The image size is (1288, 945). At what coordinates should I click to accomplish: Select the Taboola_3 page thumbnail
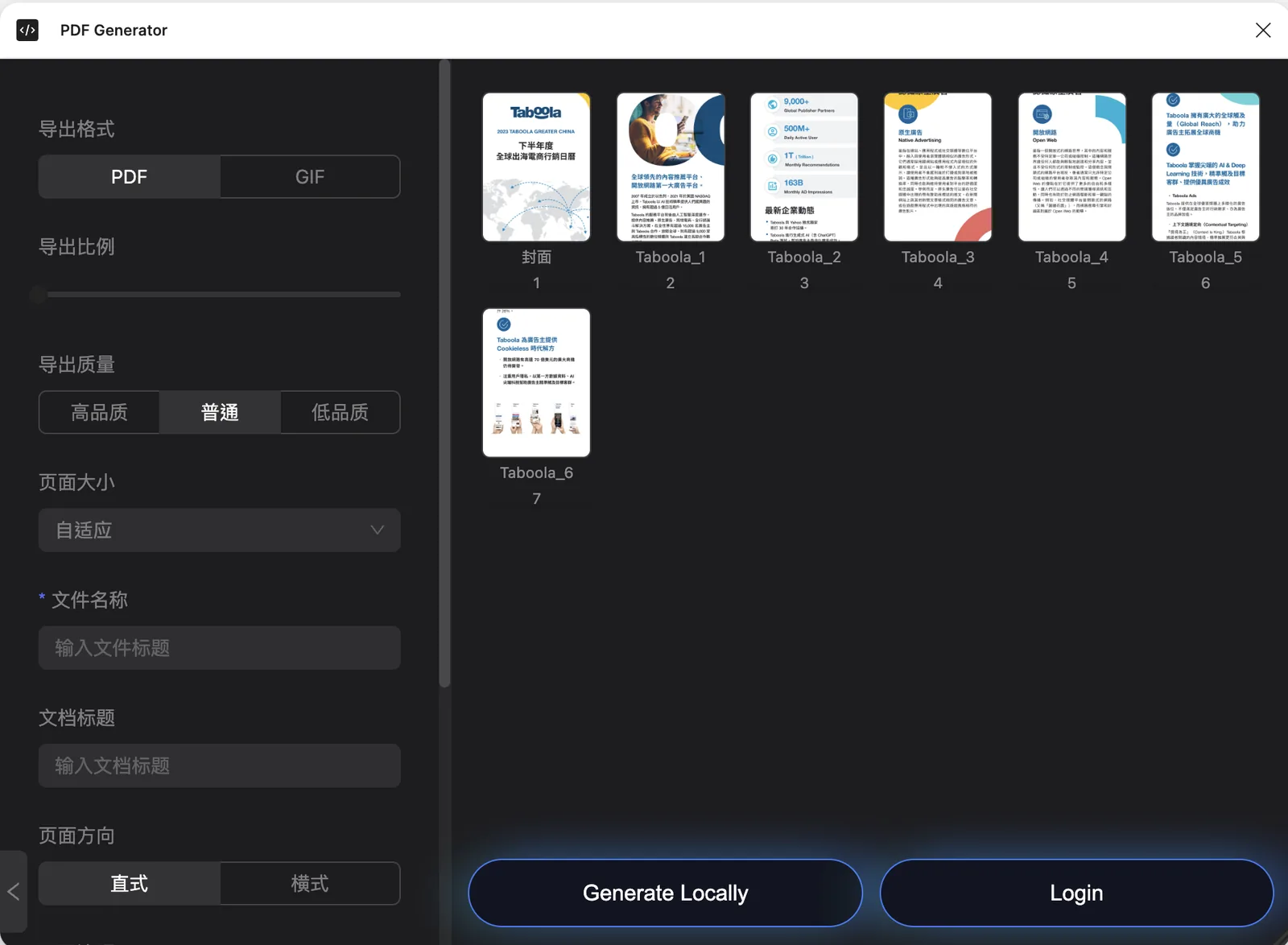(x=938, y=167)
